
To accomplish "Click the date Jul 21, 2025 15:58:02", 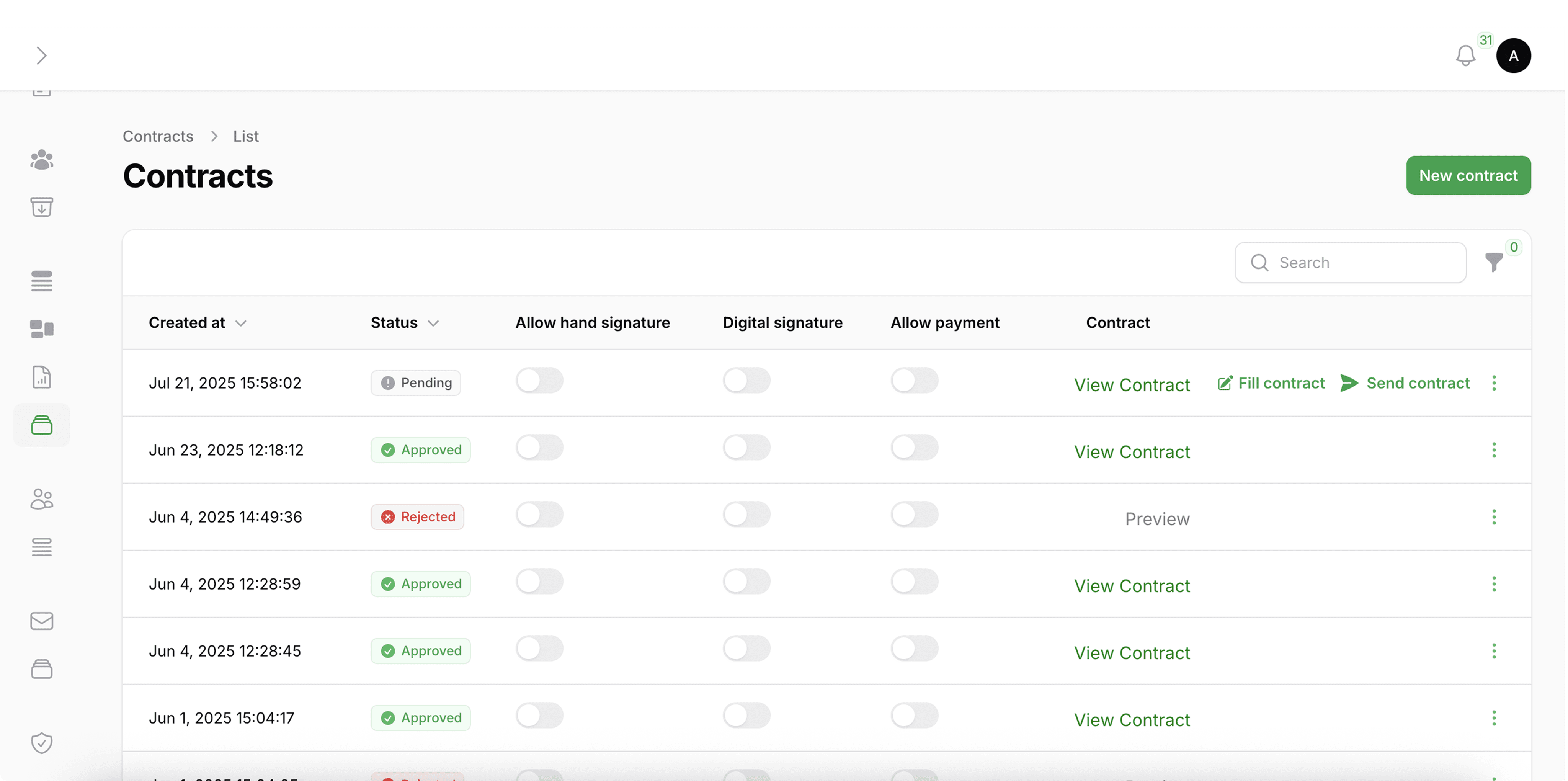I will 225,383.
